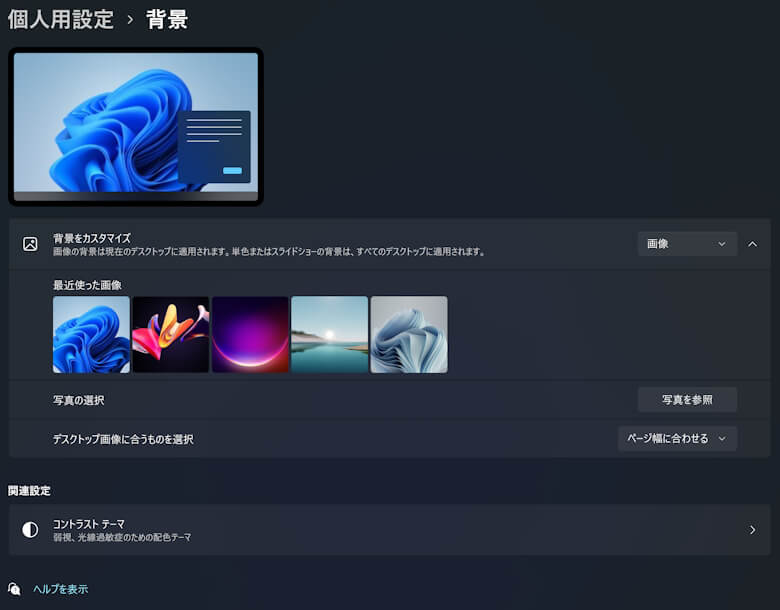Viewport: 780px width, 610px height.
Task: Open the ヘルプを表示 link
Action: (x=60, y=589)
